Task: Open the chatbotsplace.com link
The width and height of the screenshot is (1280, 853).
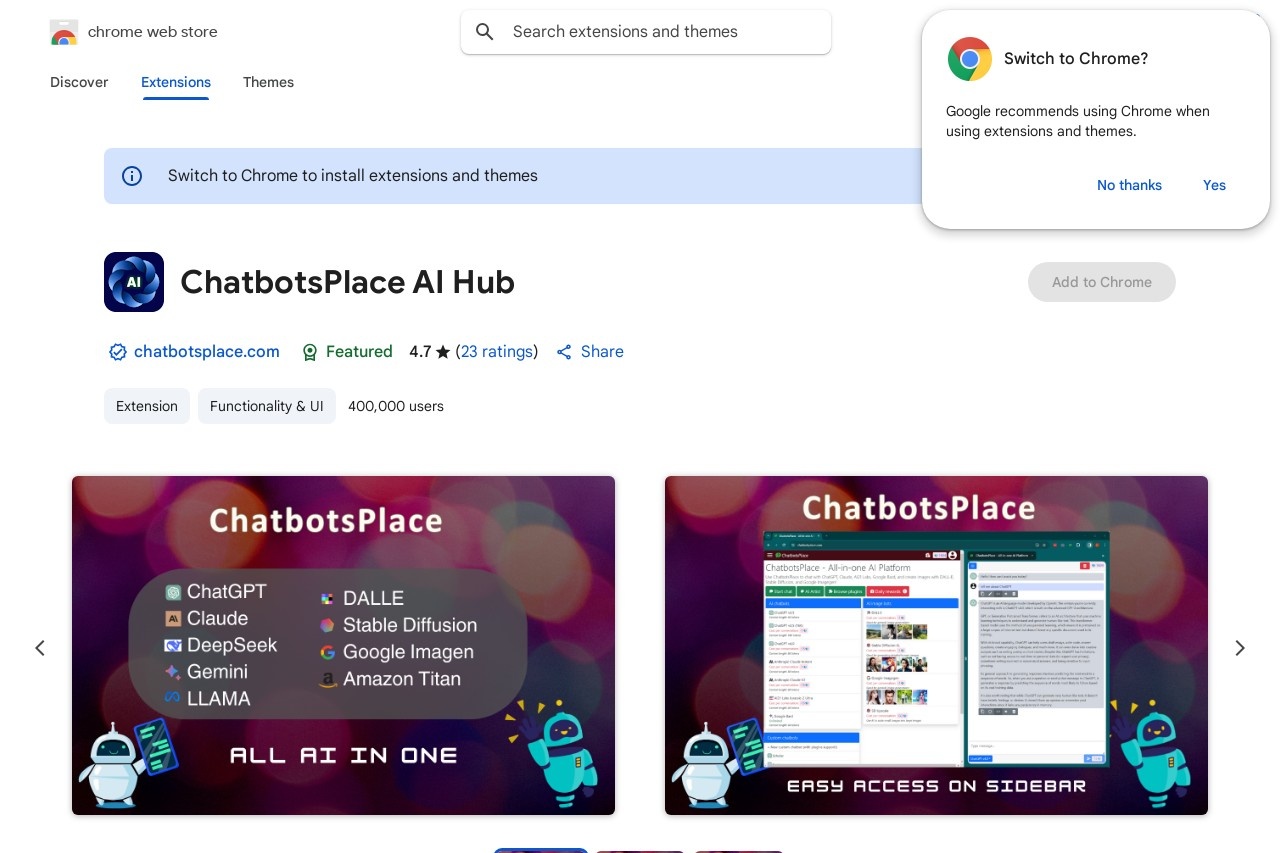Action: tap(207, 352)
